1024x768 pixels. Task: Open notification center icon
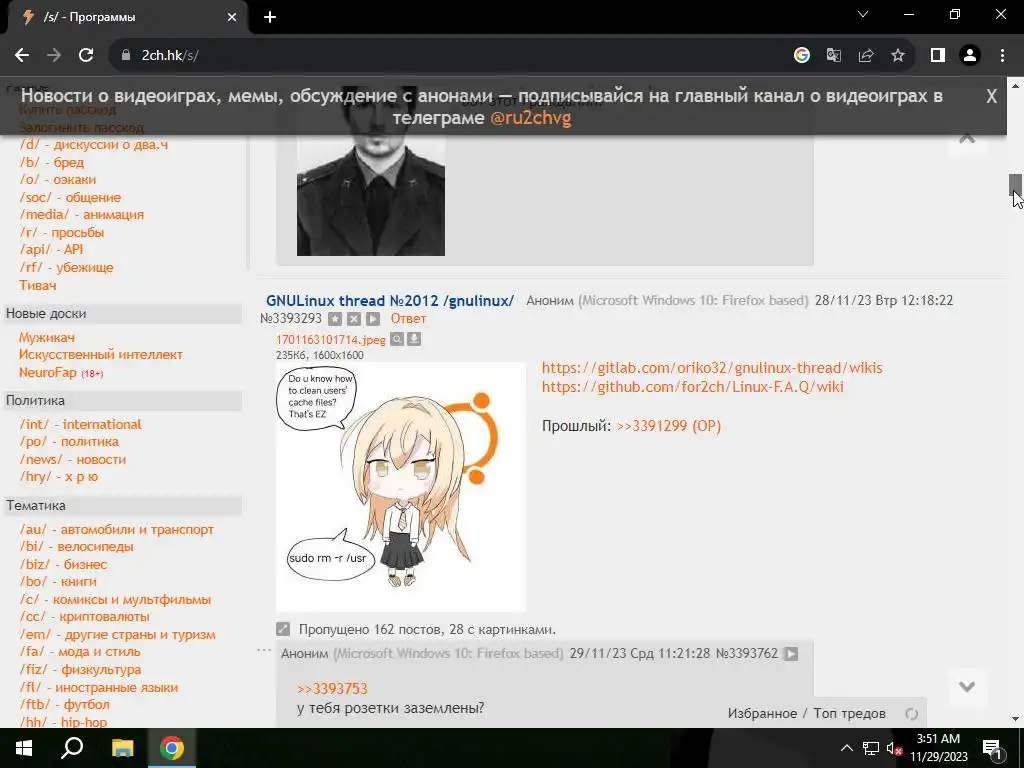(x=993, y=749)
